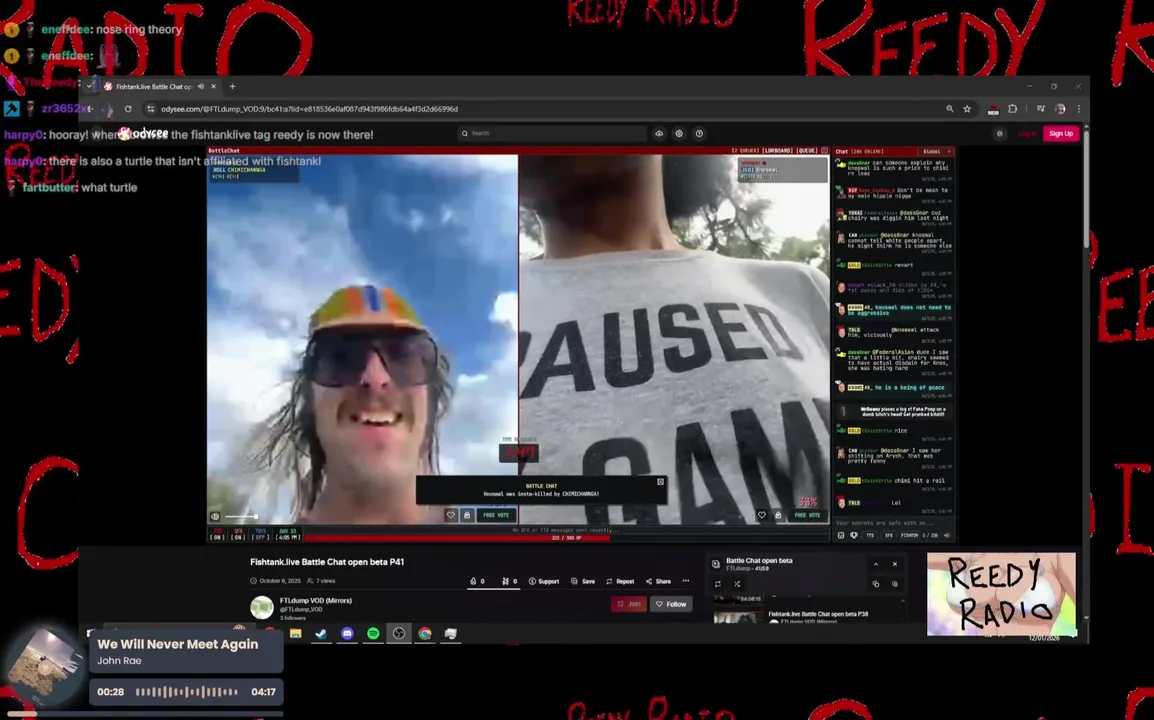The width and height of the screenshot is (1154, 720).
Task: Open the Global chat dropdown
Action: (x=936, y=152)
